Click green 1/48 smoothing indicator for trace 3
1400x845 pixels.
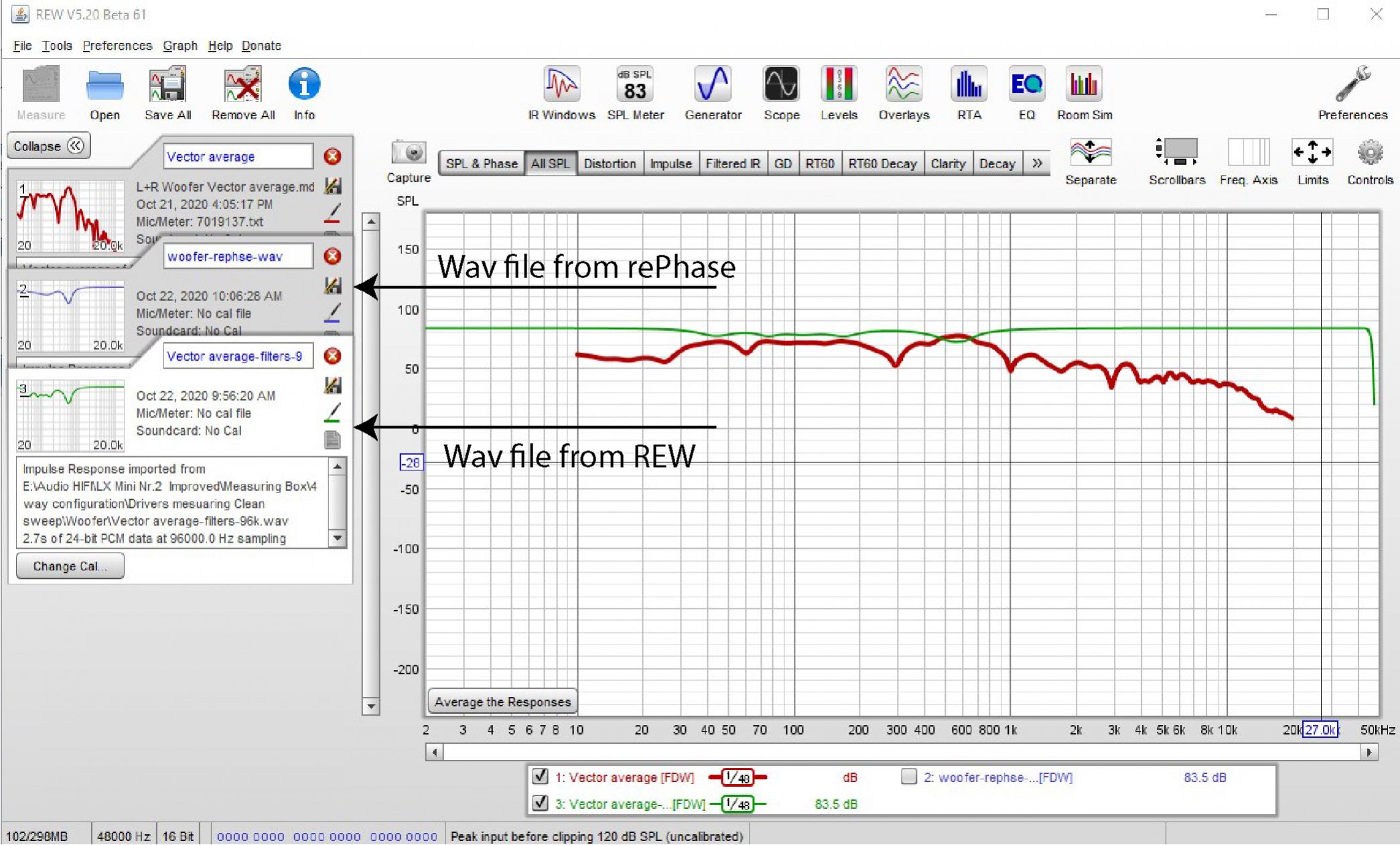pyautogui.click(x=738, y=803)
